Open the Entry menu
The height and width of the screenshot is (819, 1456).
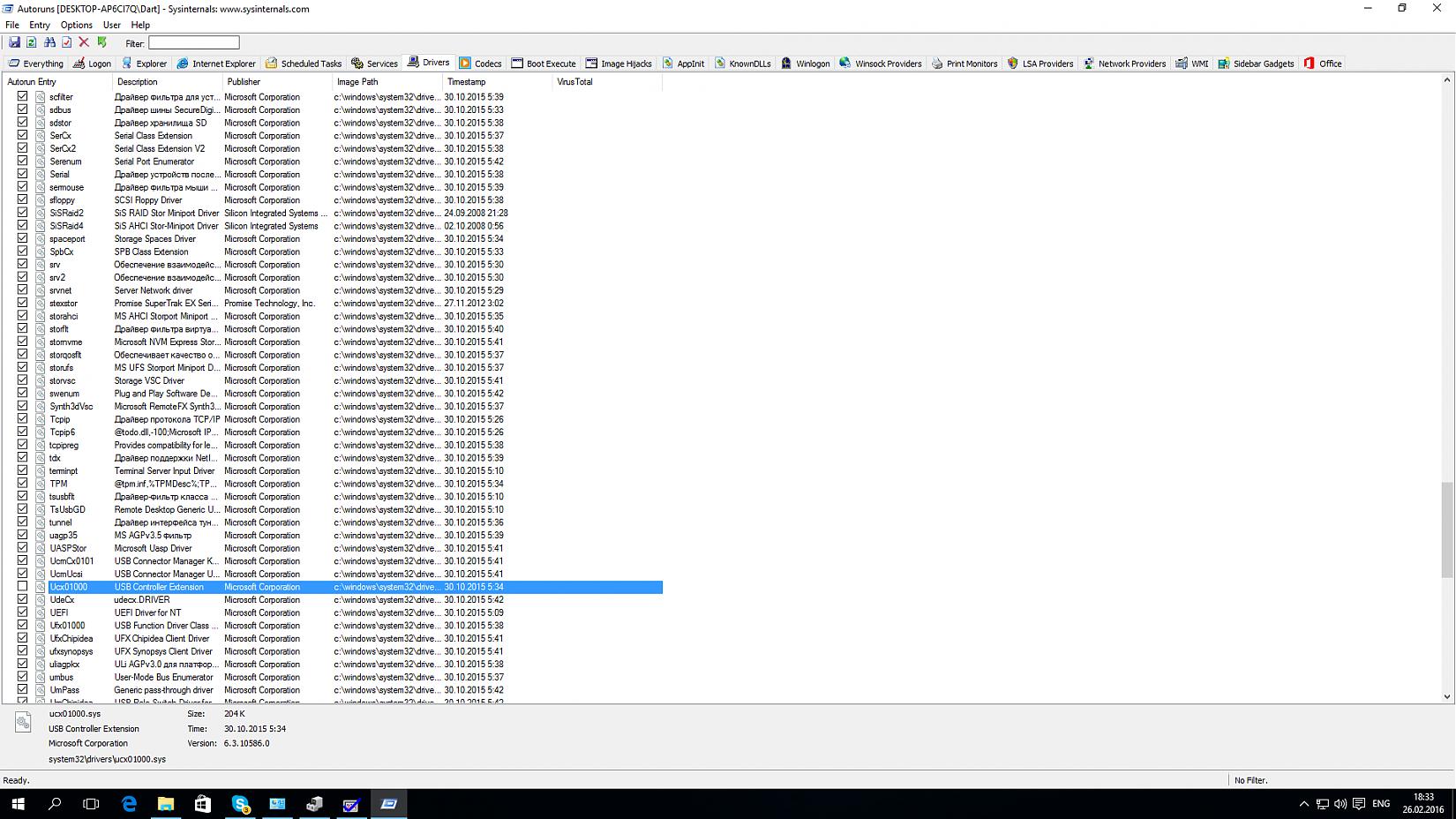coord(40,25)
